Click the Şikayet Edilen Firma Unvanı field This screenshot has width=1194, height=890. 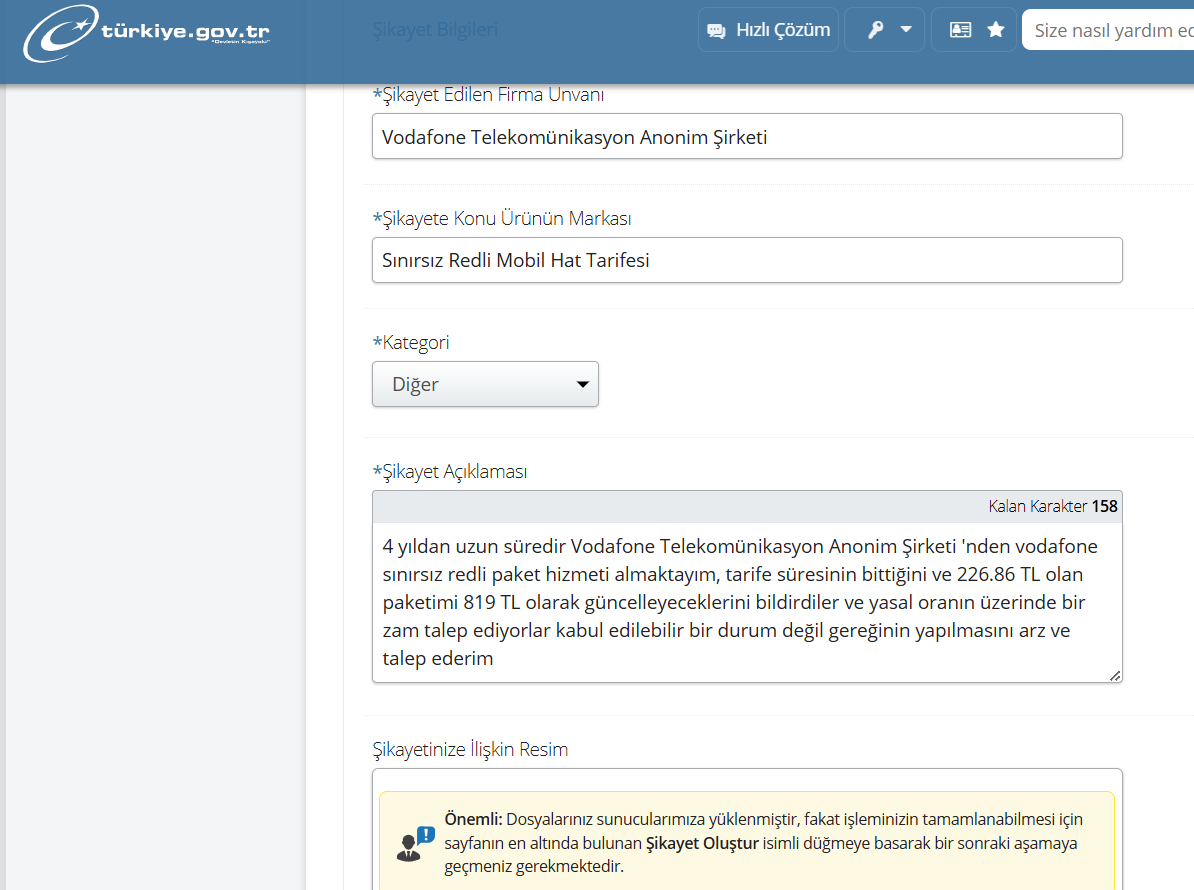(x=747, y=136)
